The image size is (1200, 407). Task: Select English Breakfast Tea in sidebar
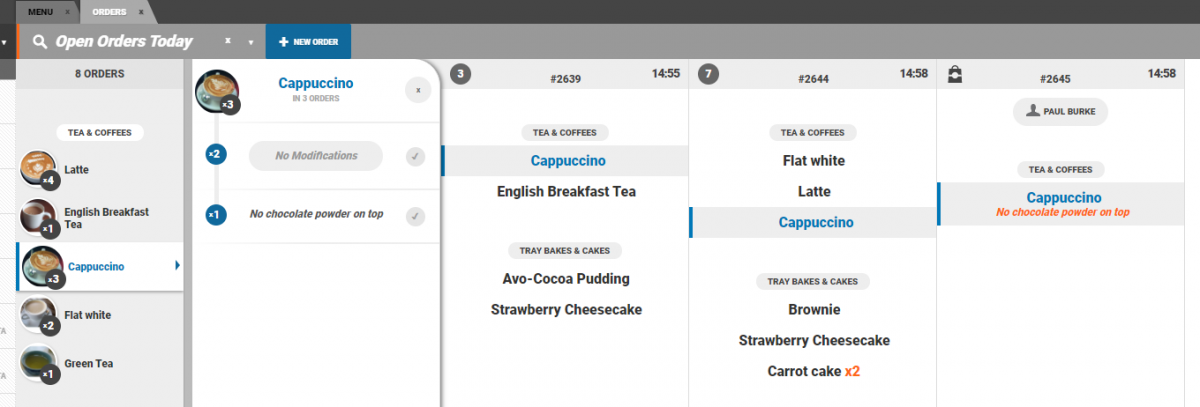point(106,218)
